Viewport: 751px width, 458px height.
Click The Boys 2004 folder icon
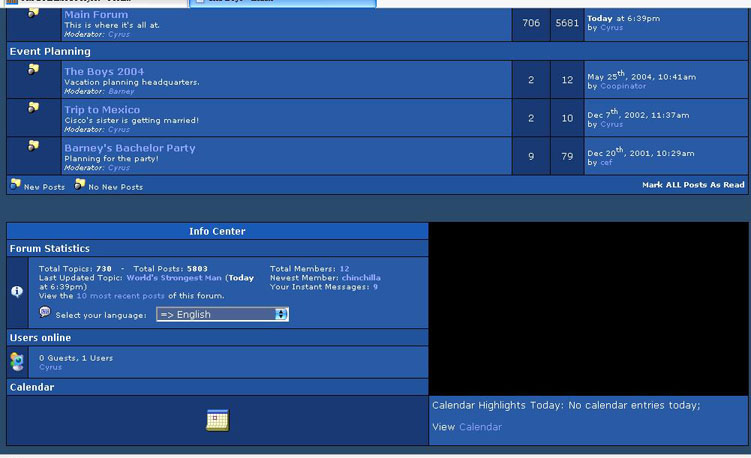33,70
